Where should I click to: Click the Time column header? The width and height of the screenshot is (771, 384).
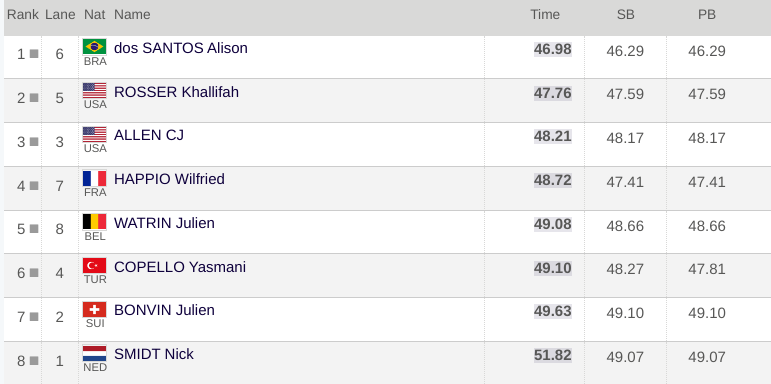545,15
